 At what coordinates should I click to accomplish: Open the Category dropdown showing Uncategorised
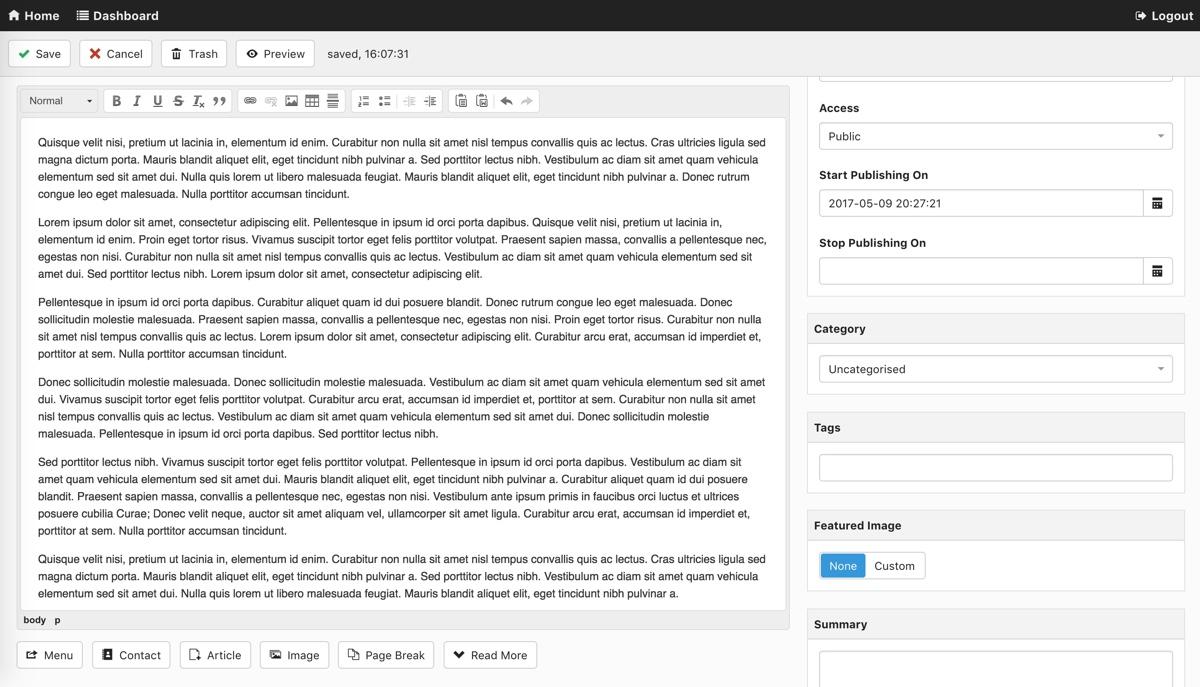[996, 369]
